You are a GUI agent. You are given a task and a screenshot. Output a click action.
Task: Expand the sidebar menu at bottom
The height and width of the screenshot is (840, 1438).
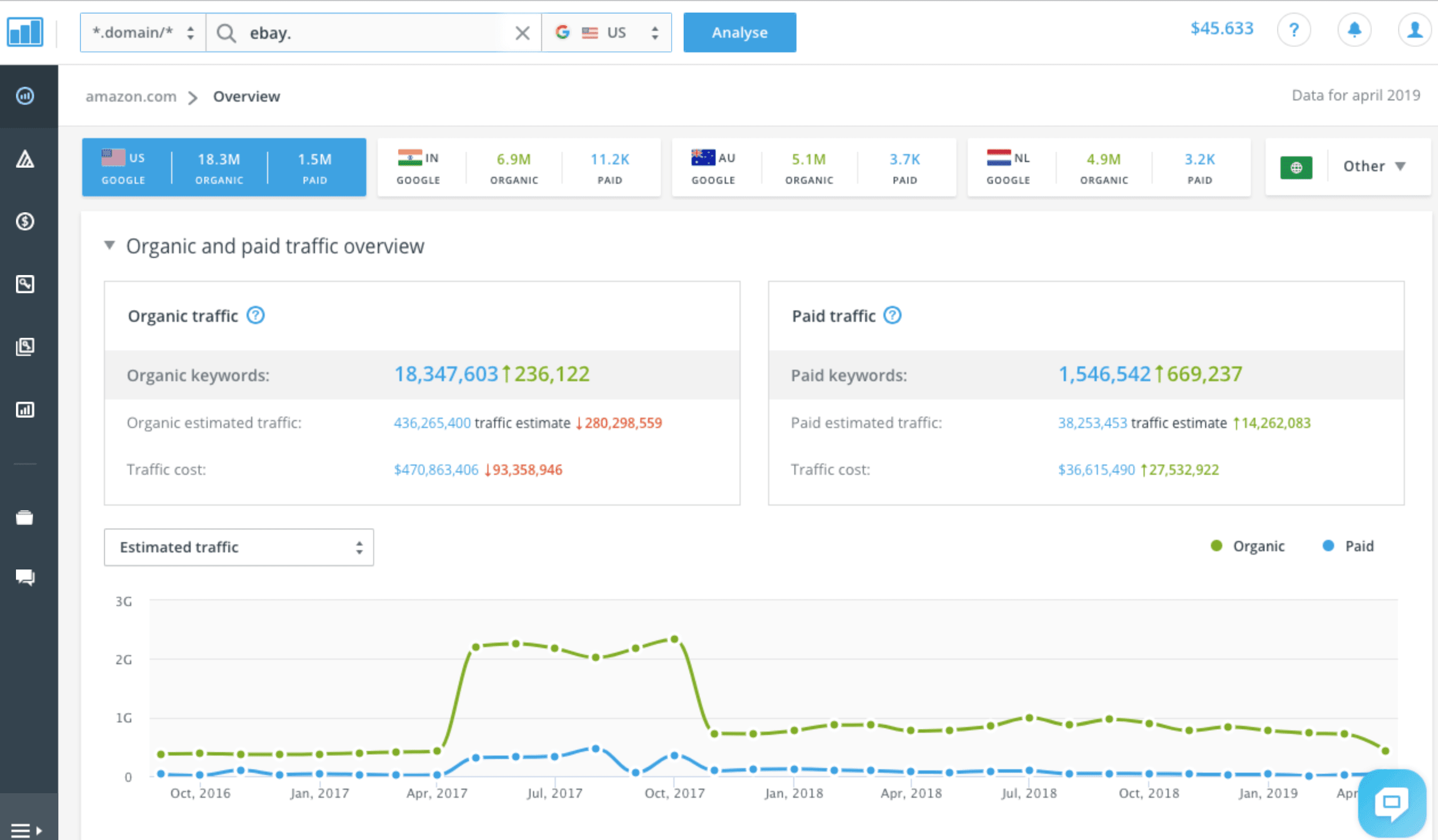[27, 830]
